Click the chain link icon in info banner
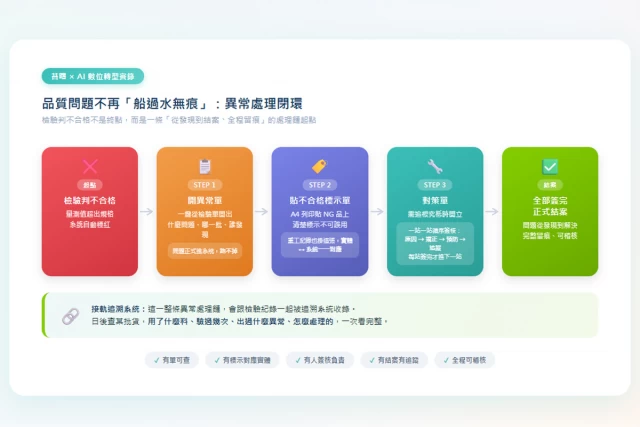The image size is (640, 427). (70, 316)
